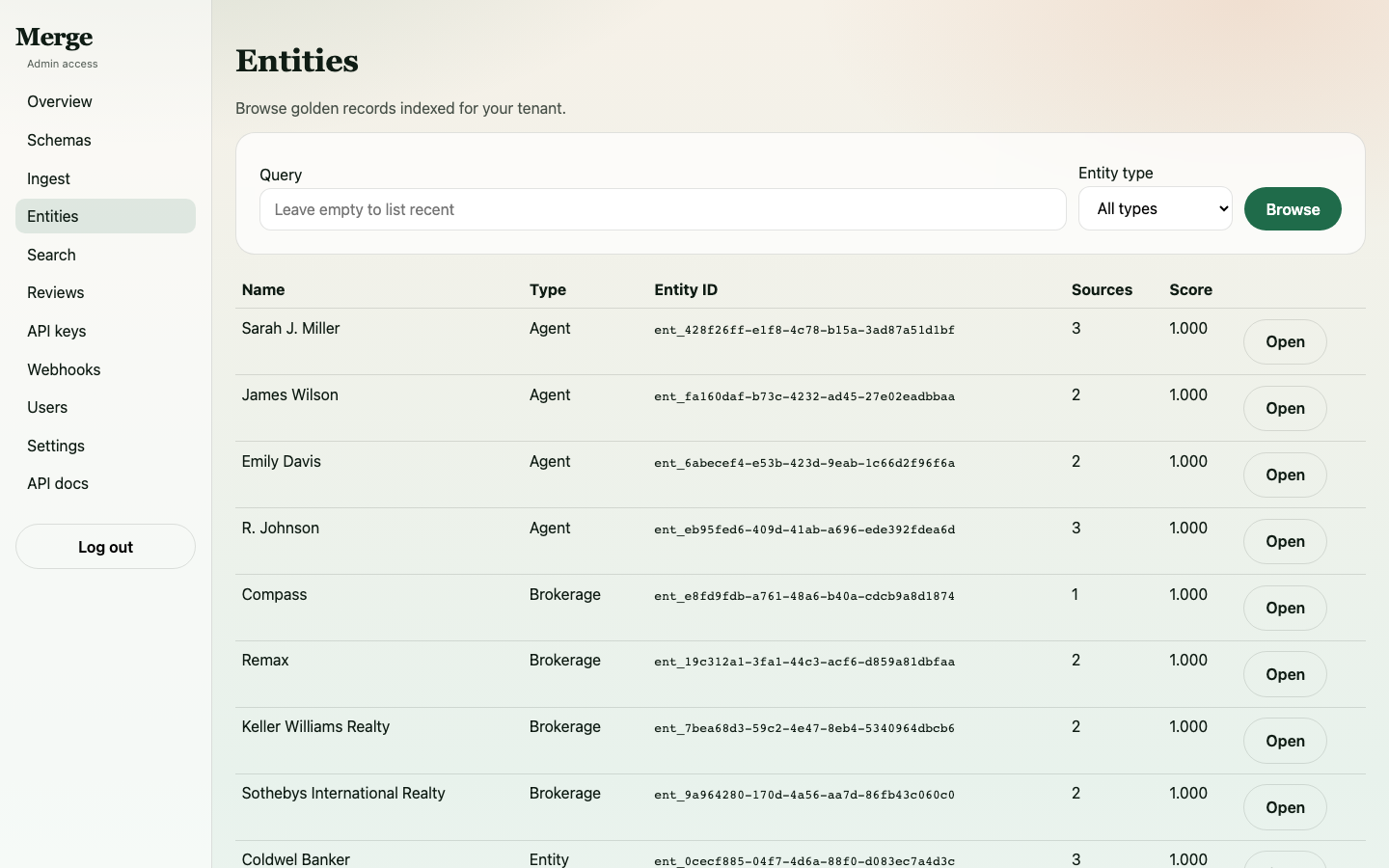Focus the Query input field
The image size is (1389, 868).
[663, 209]
